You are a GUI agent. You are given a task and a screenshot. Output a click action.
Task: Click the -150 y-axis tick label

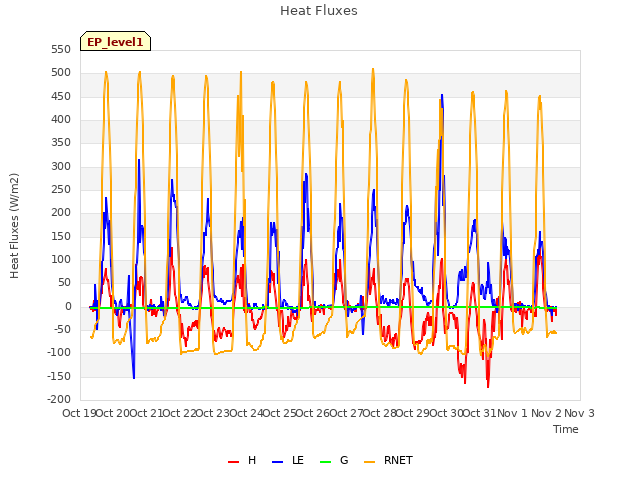[59, 376]
